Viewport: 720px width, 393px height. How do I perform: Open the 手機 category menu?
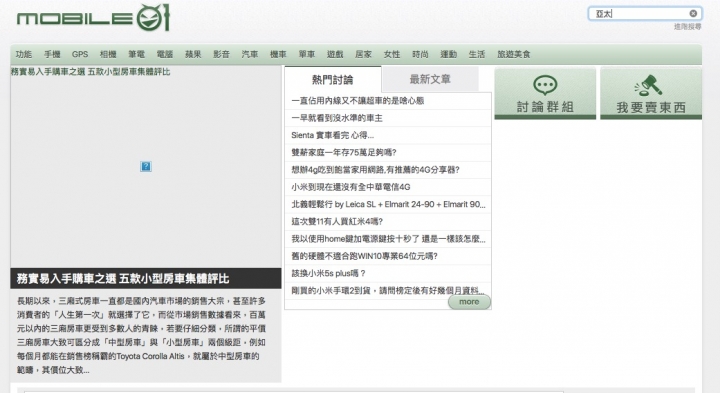point(52,54)
